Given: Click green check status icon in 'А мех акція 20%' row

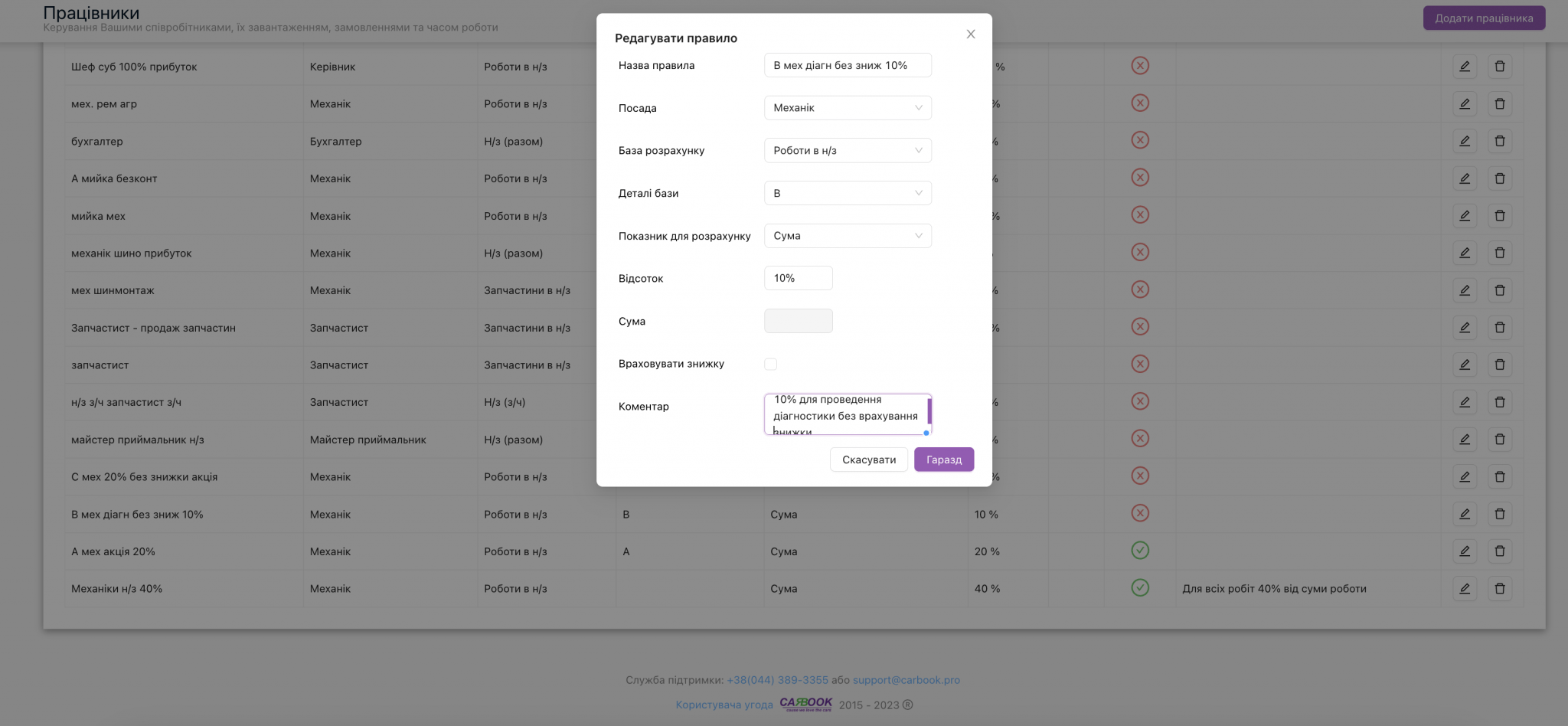Looking at the screenshot, I should (x=1140, y=551).
